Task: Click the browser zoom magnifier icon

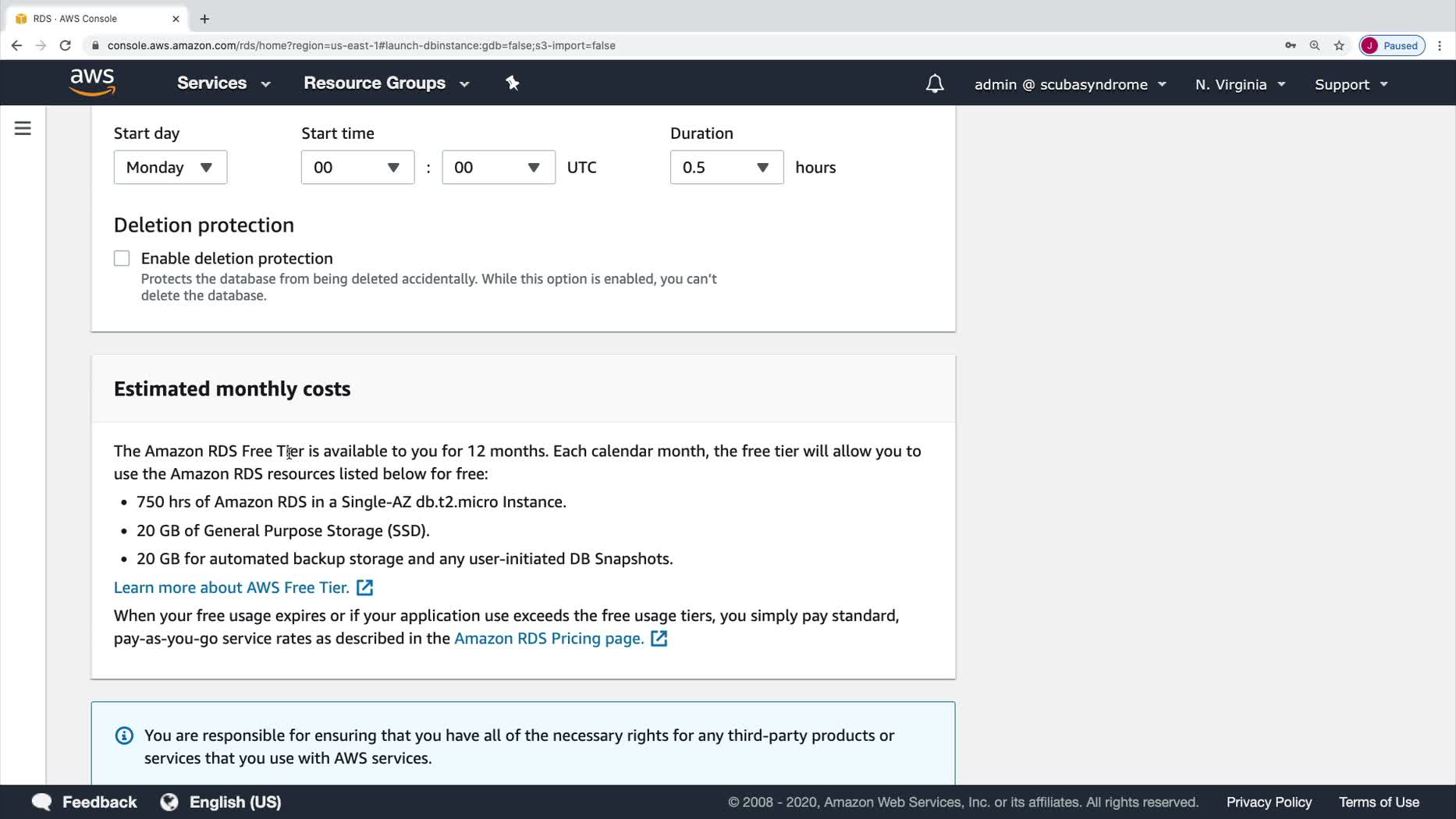Action: click(x=1315, y=45)
